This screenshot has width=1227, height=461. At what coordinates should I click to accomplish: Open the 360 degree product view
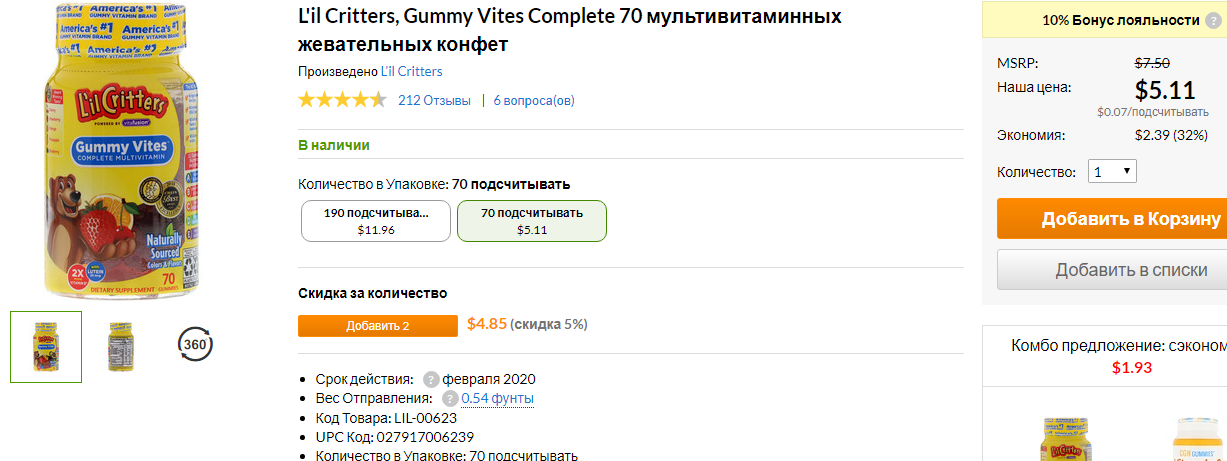pos(195,346)
